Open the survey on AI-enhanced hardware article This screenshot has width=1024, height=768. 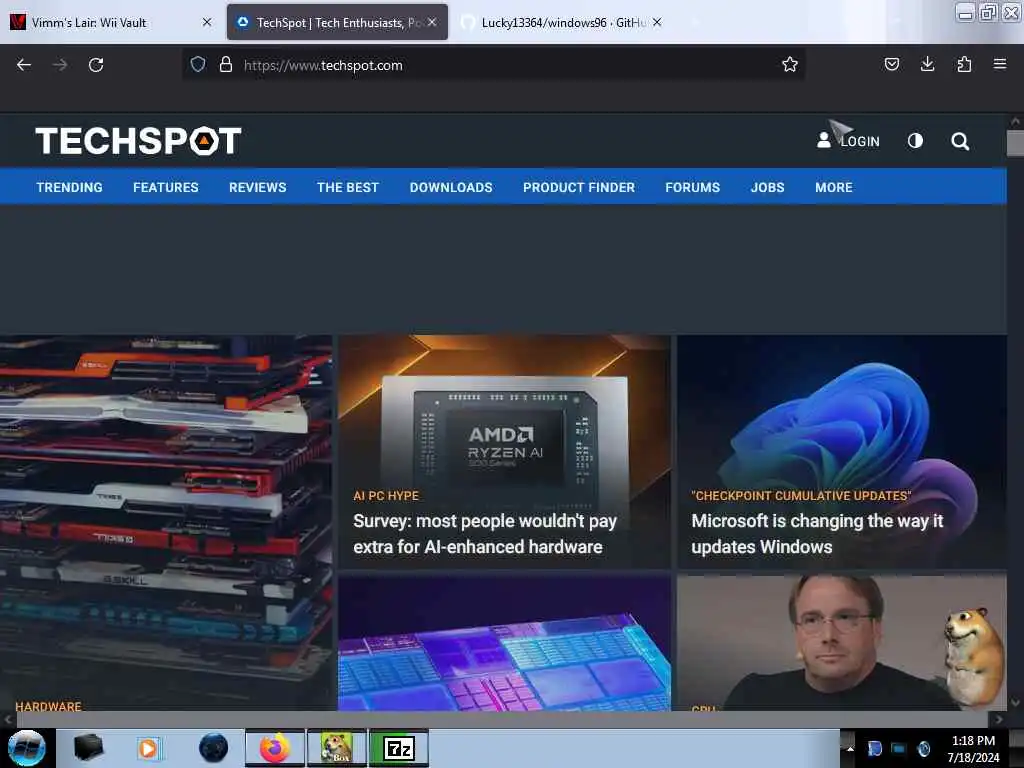coord(485,534)
